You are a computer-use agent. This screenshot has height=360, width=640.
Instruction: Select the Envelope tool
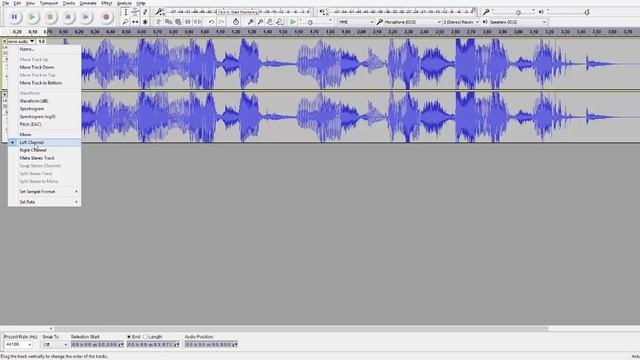[135, 12]
